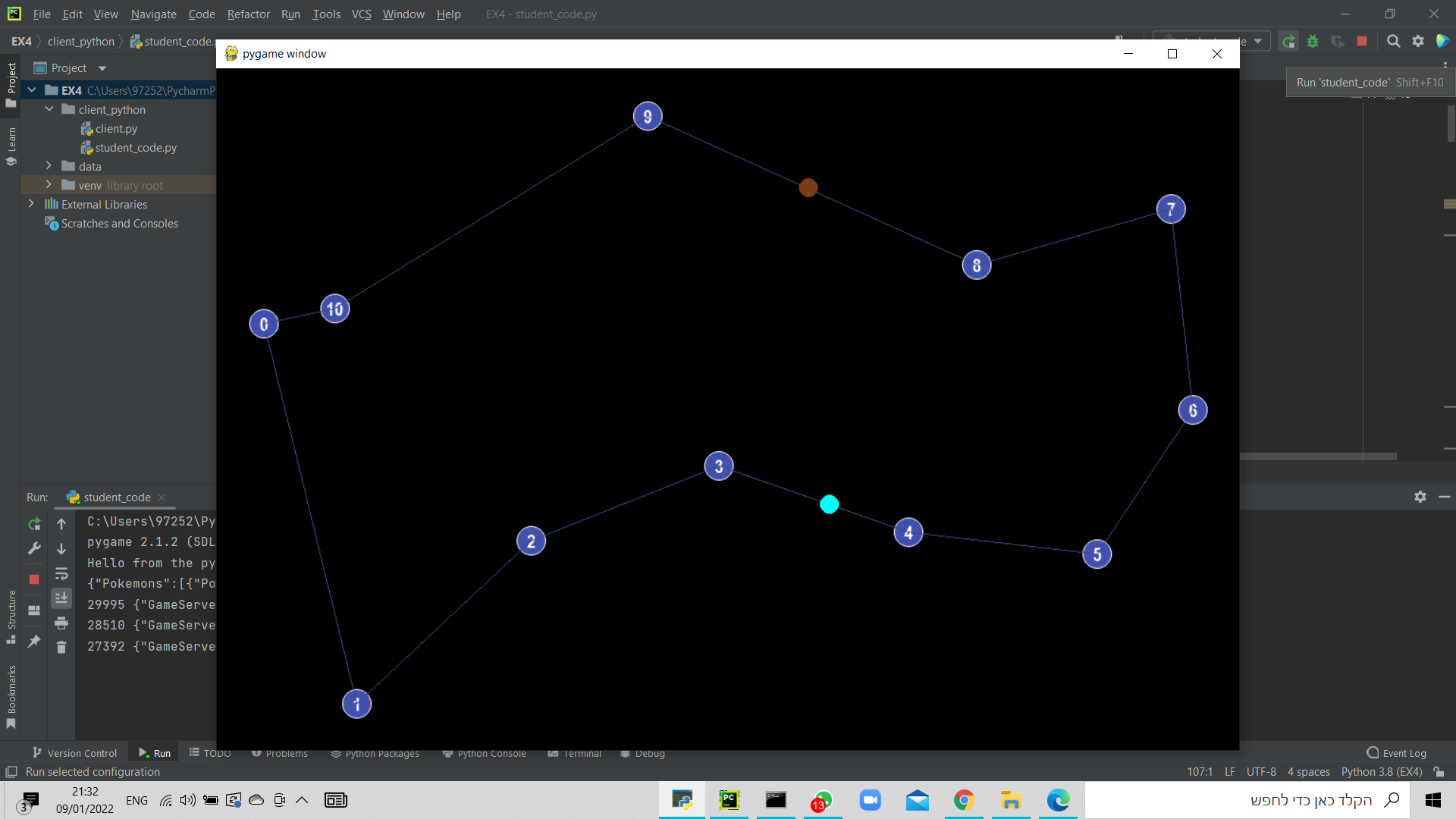Click the Down the stack trace arrow
The height and width of the screenshot is (819, 1456).
point(61,548)
